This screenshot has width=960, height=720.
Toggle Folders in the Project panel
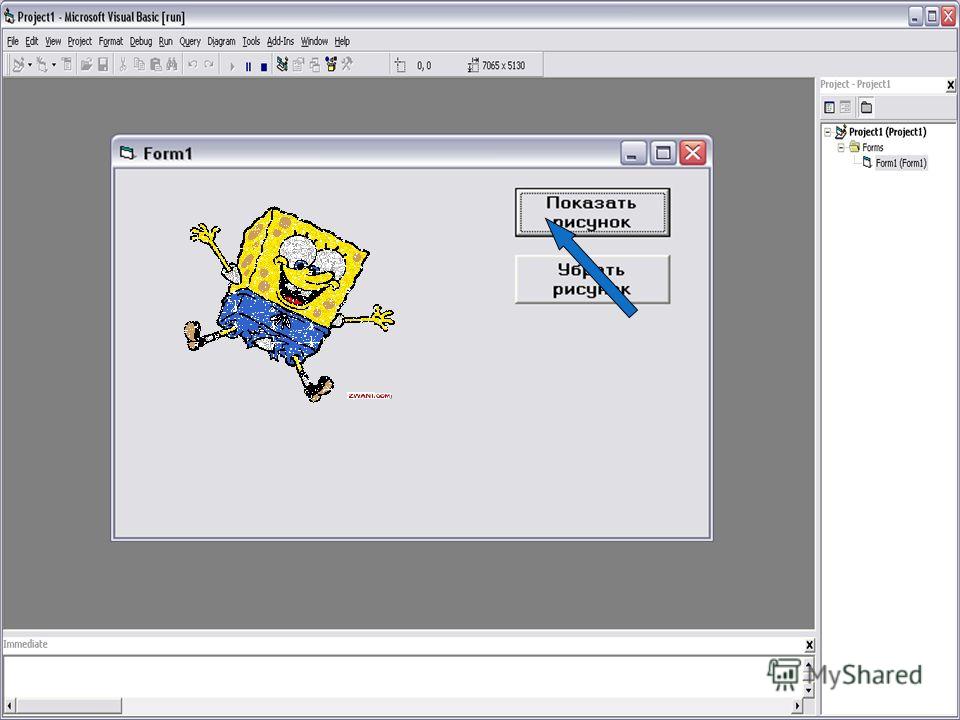[x=866, y=108]
